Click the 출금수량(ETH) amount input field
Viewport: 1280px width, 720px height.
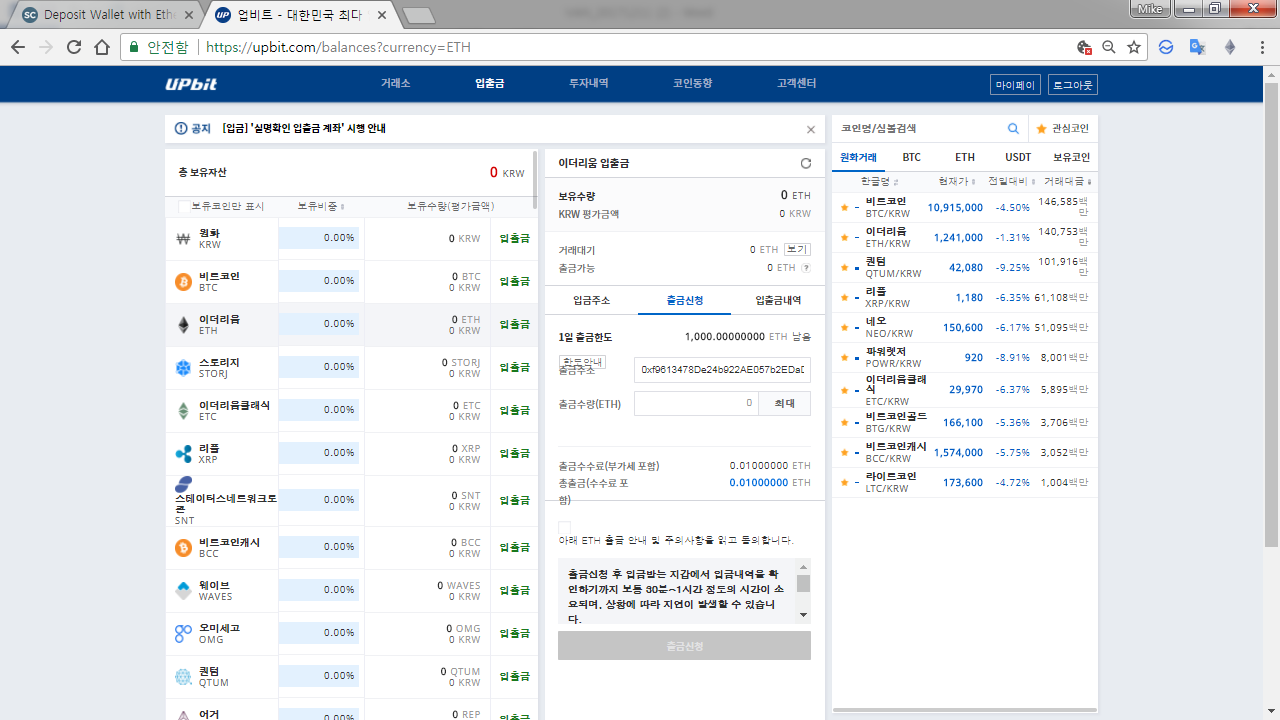click(696, 404)
